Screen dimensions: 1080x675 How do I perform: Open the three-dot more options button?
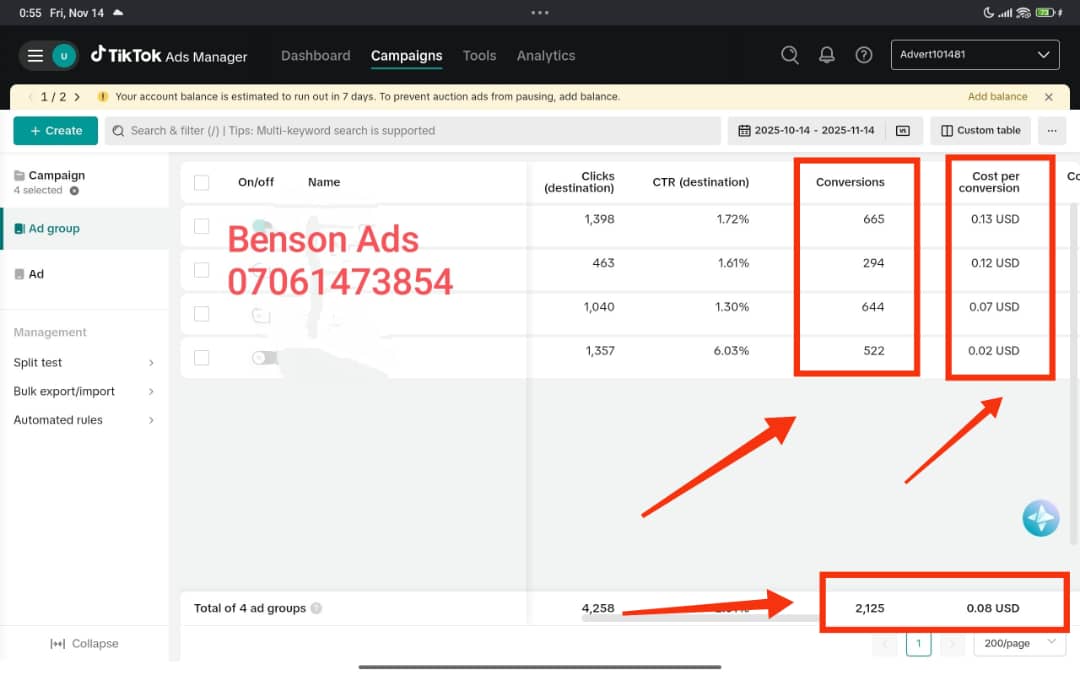click(1051, 131)
